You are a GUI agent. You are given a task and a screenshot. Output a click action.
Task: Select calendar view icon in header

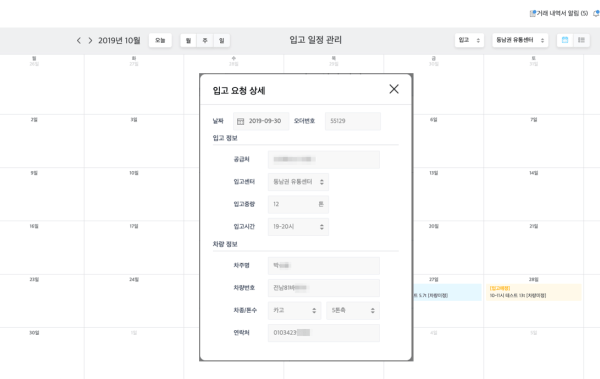pos(565,40)
